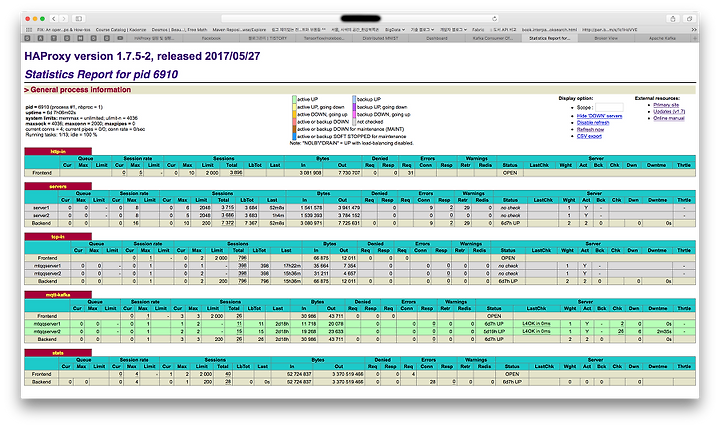The width and height of the screenshot is (720, 428).
Task: Open the Desmos bookmark
Action: [x=179, y=29]
